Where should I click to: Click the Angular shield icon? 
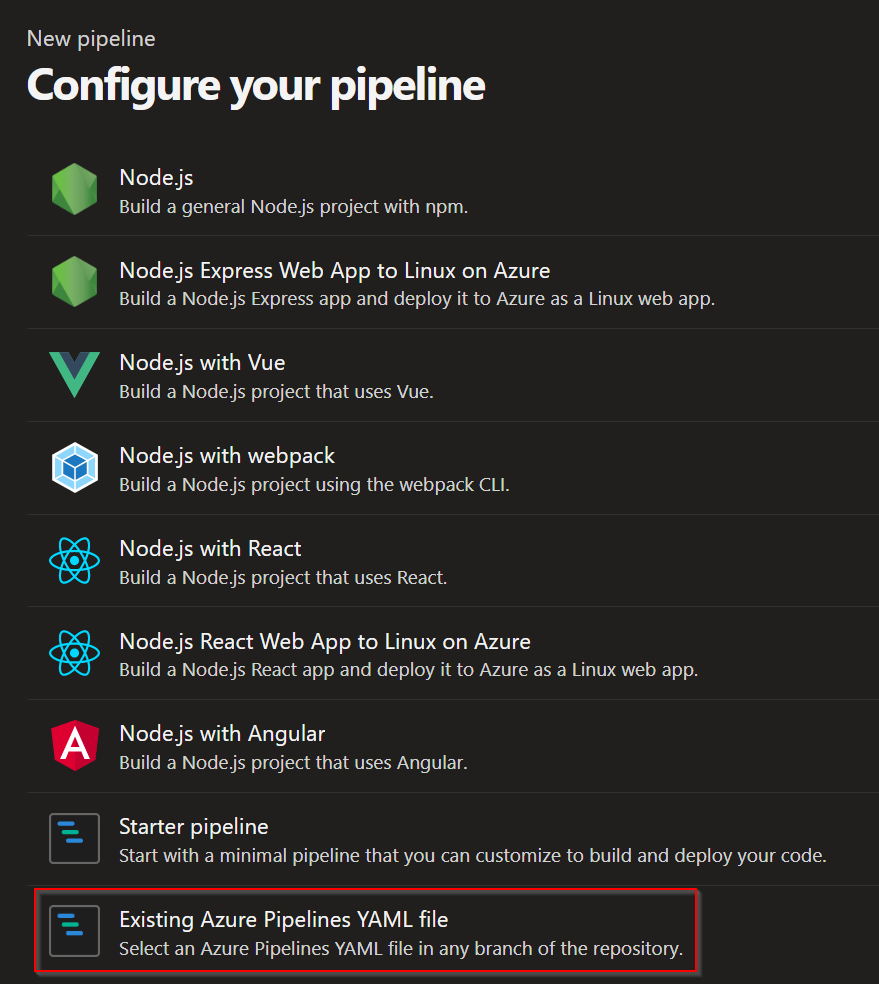coord(74,744)
